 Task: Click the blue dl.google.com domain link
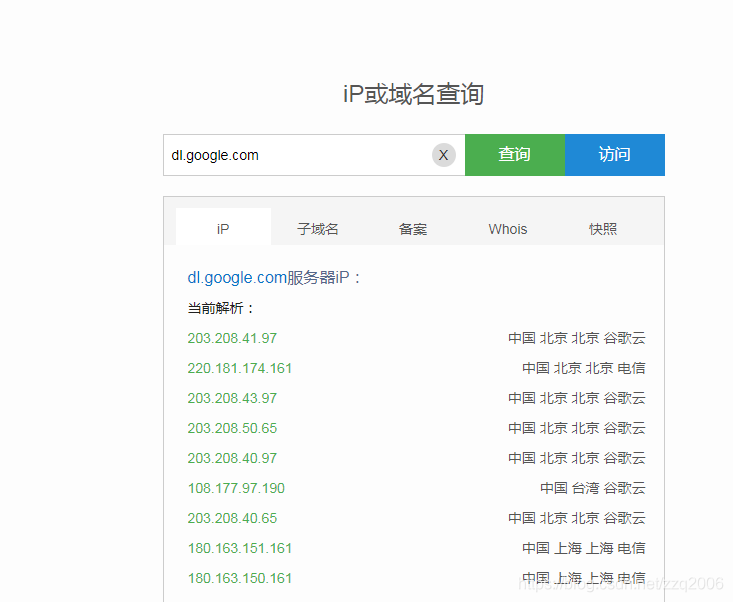pos(237,278)
